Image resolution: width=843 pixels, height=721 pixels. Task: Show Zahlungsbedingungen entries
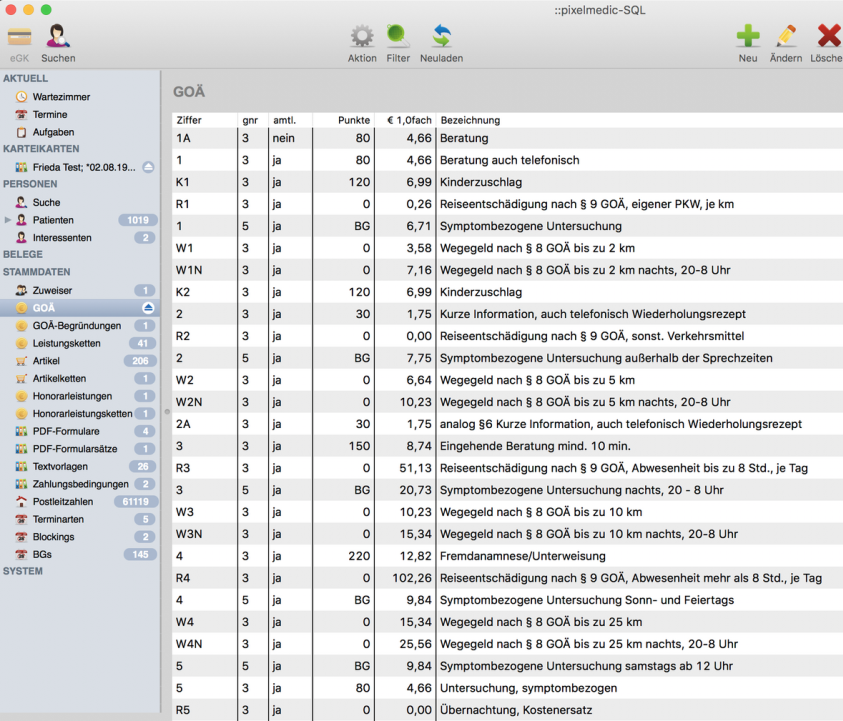(81, 484)
